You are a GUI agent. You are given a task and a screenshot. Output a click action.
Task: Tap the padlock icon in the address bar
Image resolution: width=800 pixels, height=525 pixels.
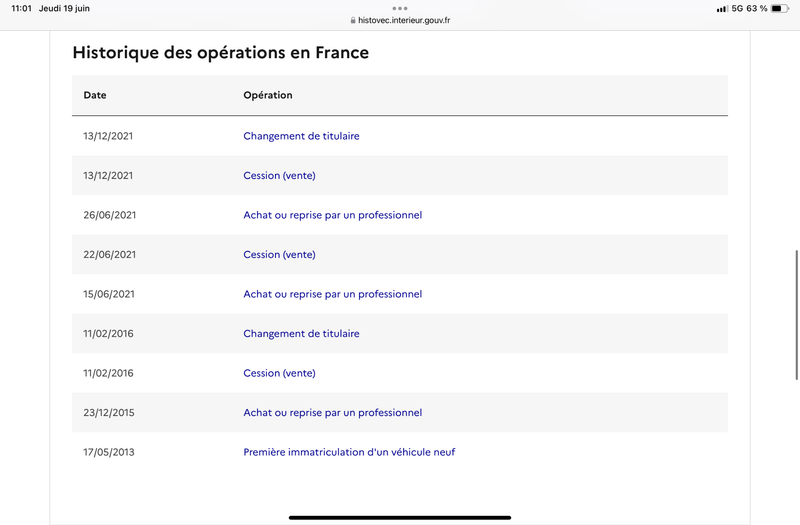pos(353,20)
